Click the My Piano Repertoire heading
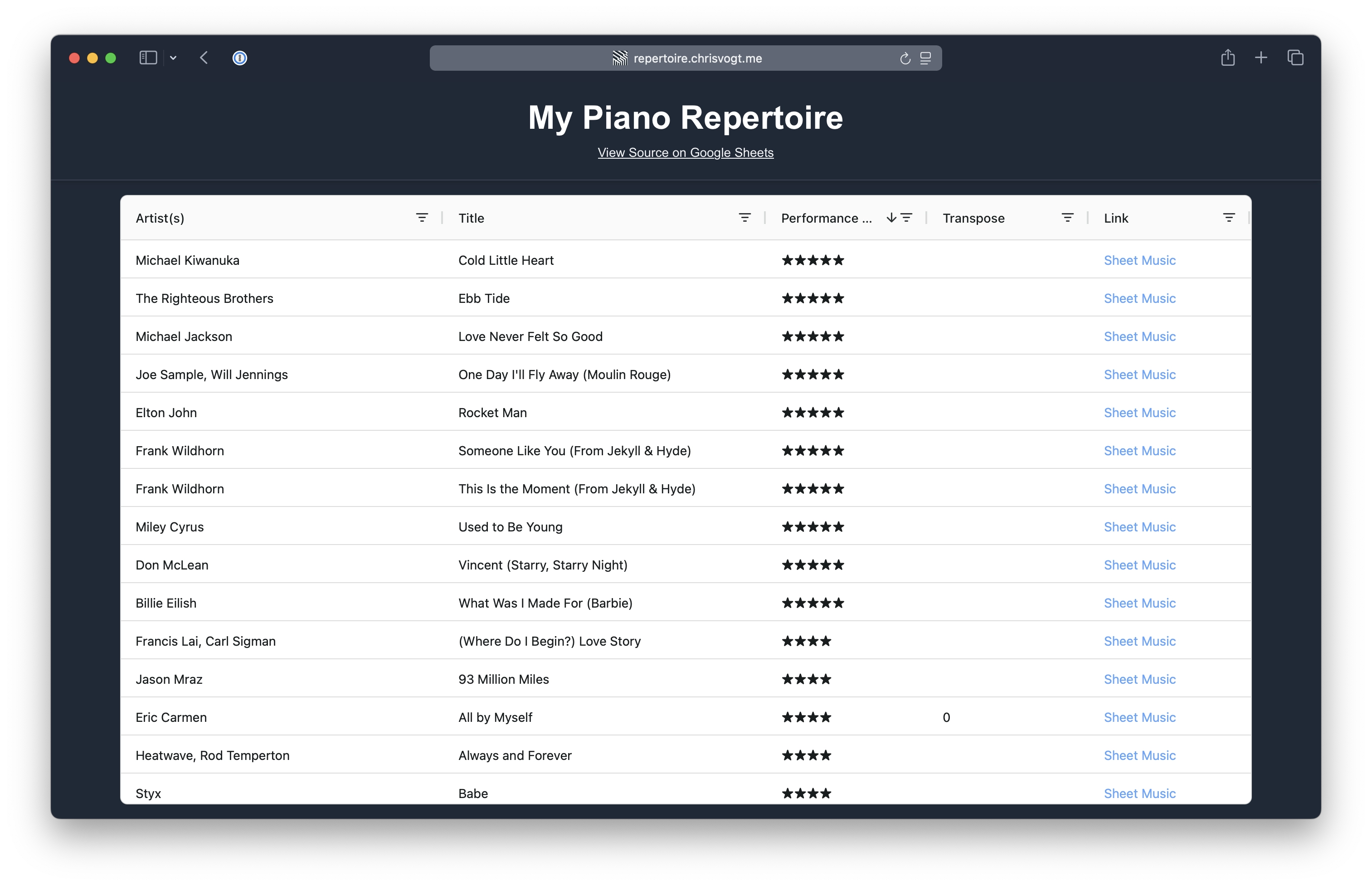 685,117
